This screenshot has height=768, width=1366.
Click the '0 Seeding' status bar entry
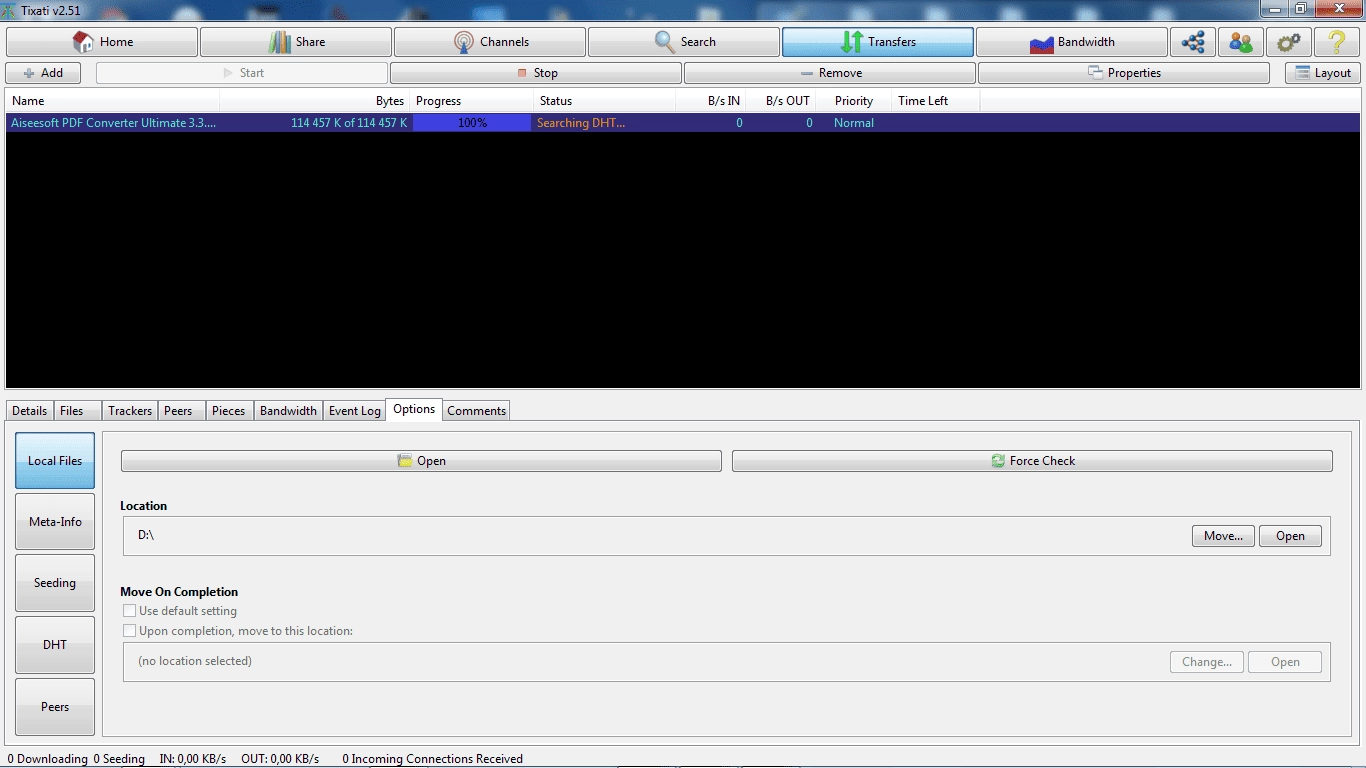pos(119,759)
